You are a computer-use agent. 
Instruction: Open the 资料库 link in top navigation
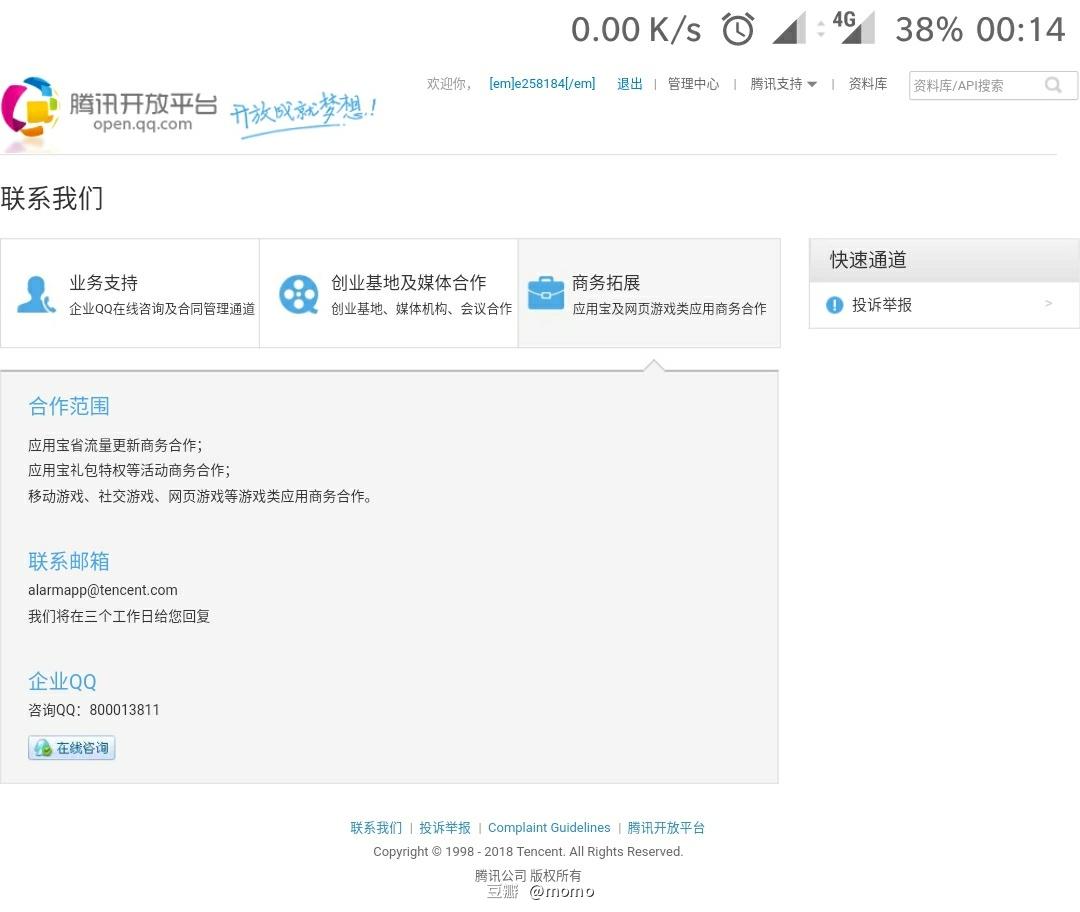pyautogui.click(x=867, y=84)
